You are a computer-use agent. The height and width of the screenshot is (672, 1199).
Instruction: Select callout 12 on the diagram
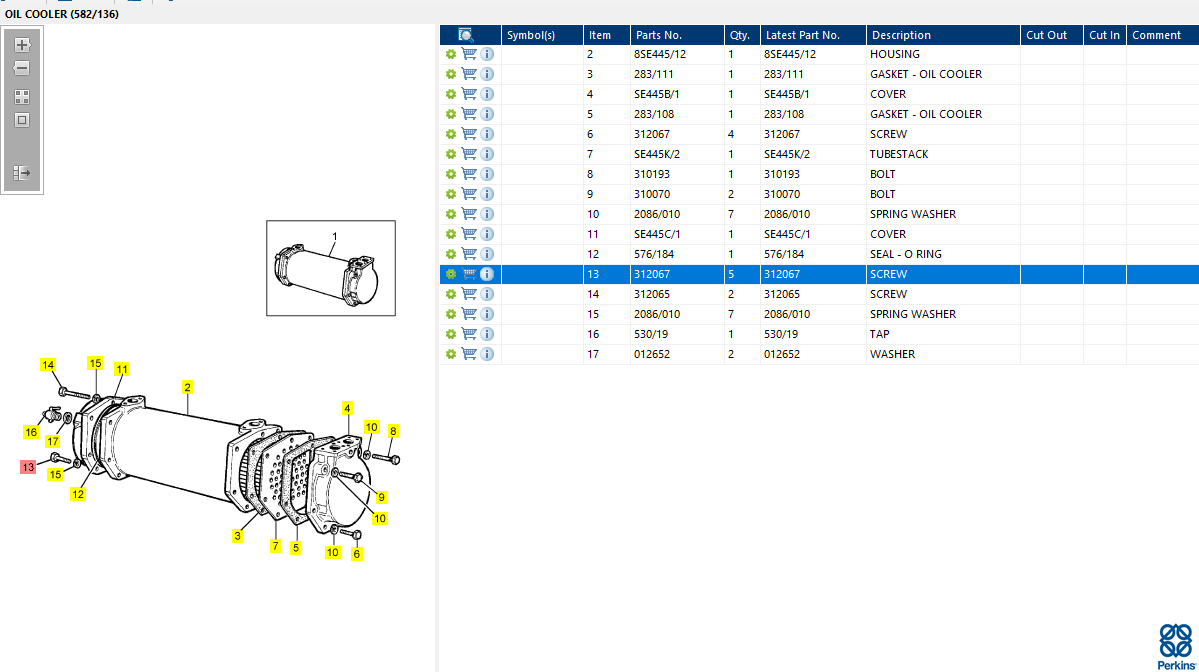click(x=78, y=495)
